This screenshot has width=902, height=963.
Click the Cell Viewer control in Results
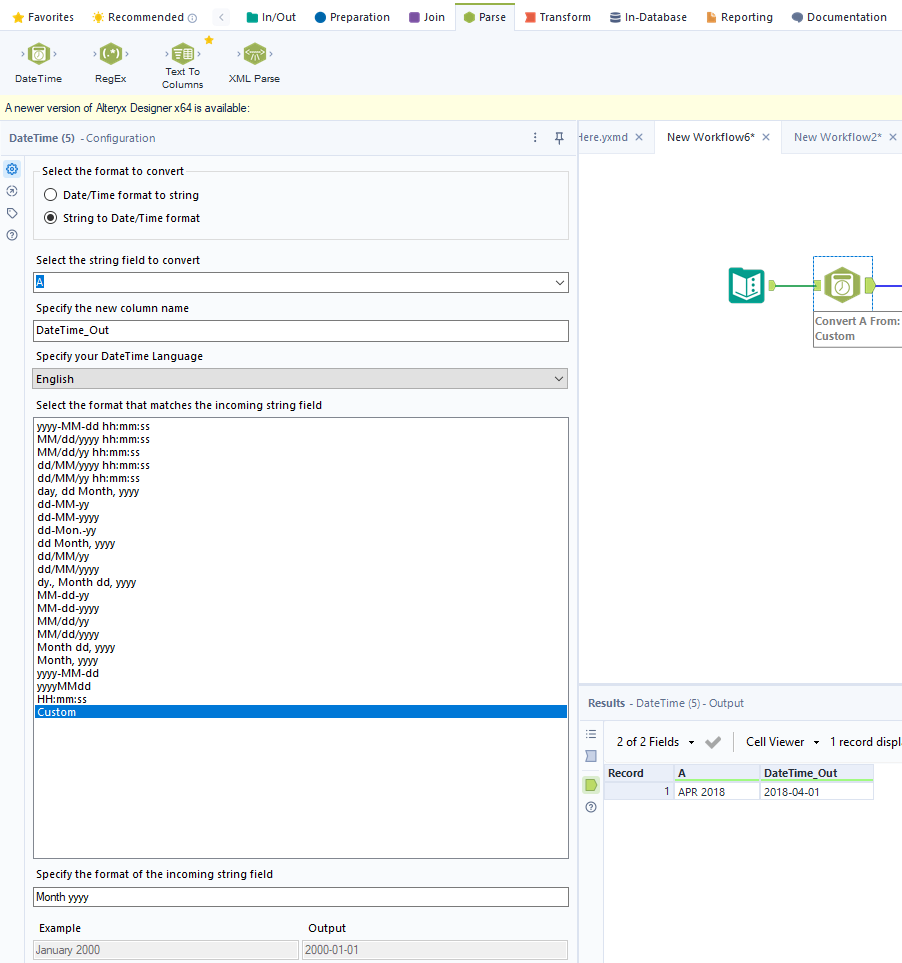(x=780, y=741)
